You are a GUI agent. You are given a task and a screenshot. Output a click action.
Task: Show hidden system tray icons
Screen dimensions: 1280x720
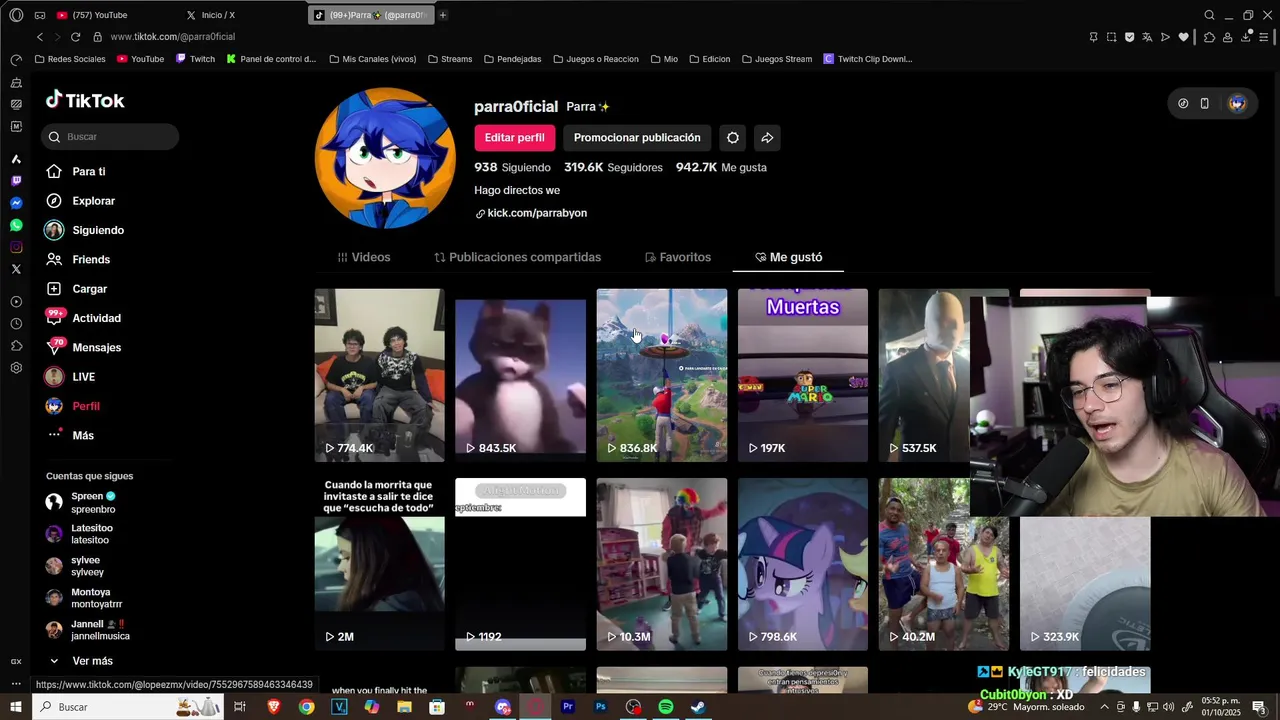pyautogui.click(x=1104, y=707)
